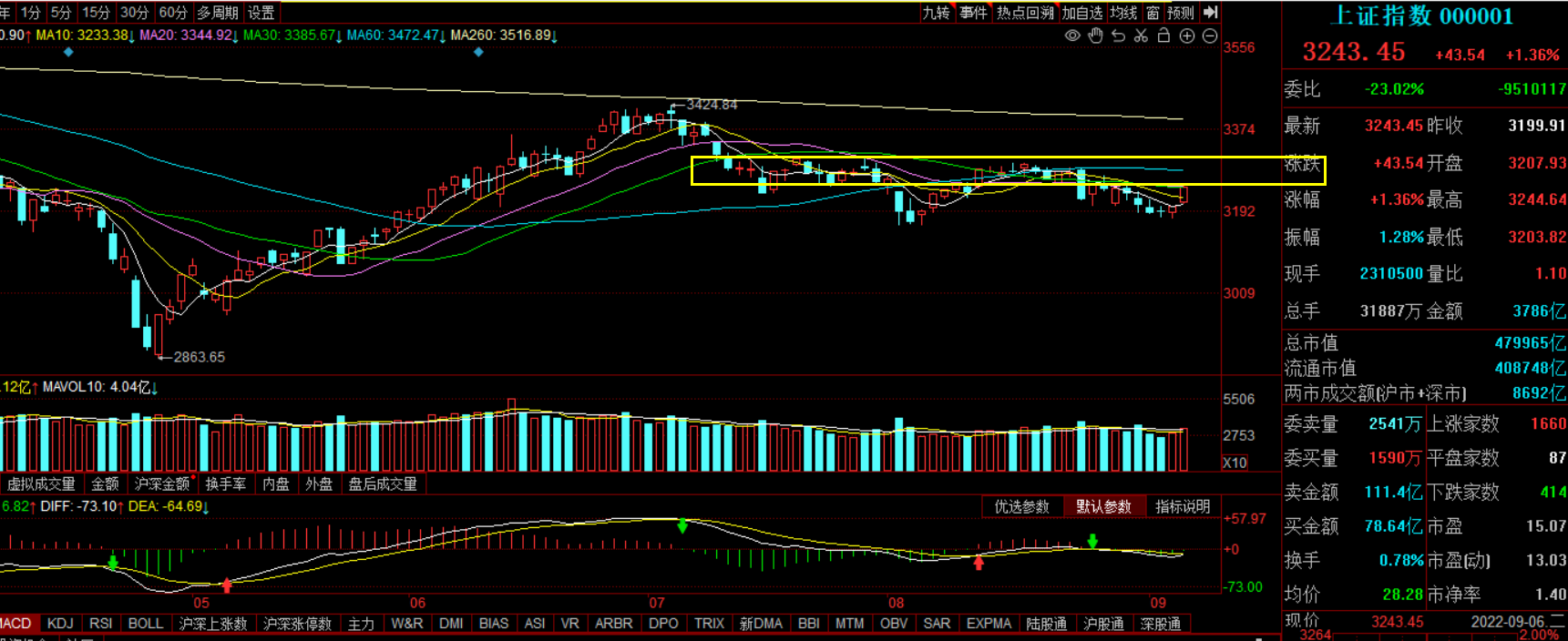Viewport: 1568px width, 641px height.
Task: Zoom in with the plus circle icon
Action: (1187, 36)
